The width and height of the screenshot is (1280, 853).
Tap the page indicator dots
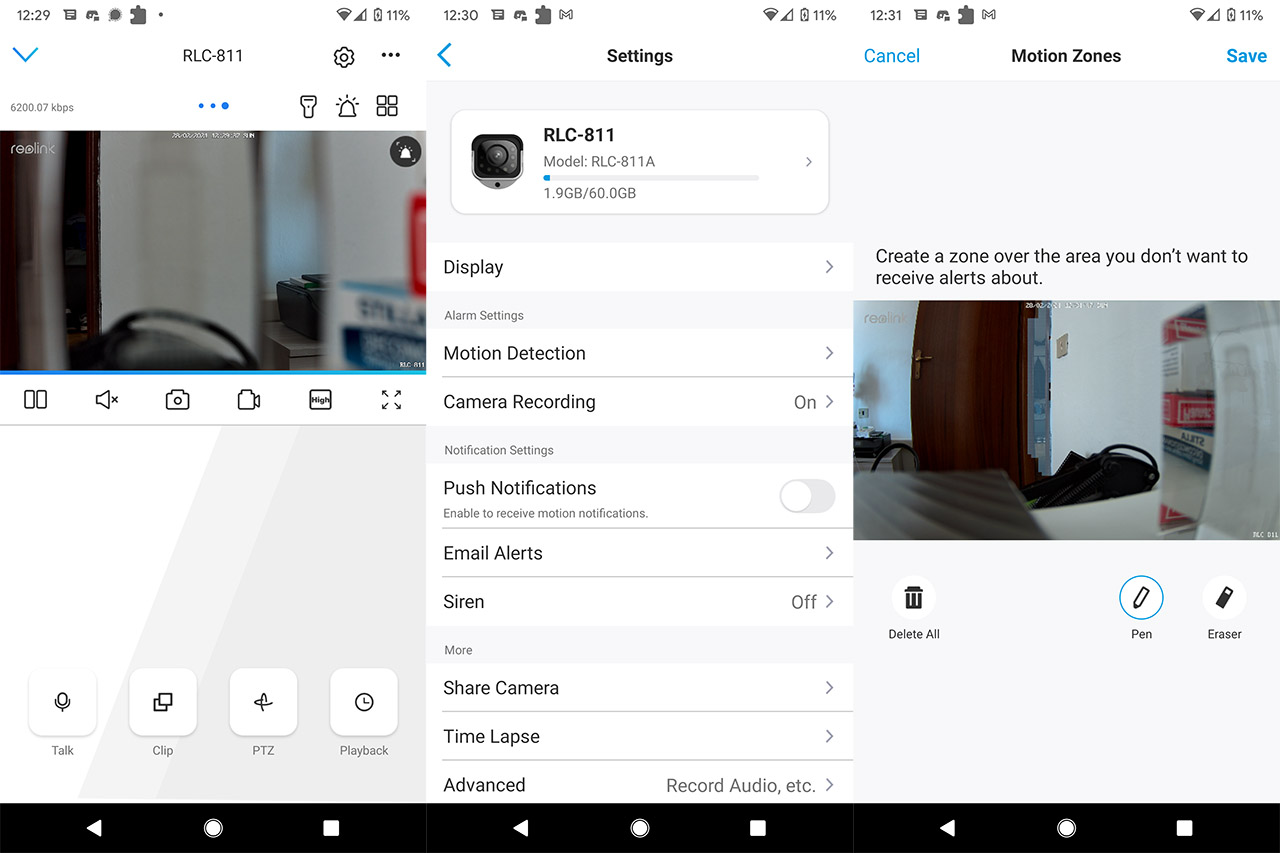point(213,106)
